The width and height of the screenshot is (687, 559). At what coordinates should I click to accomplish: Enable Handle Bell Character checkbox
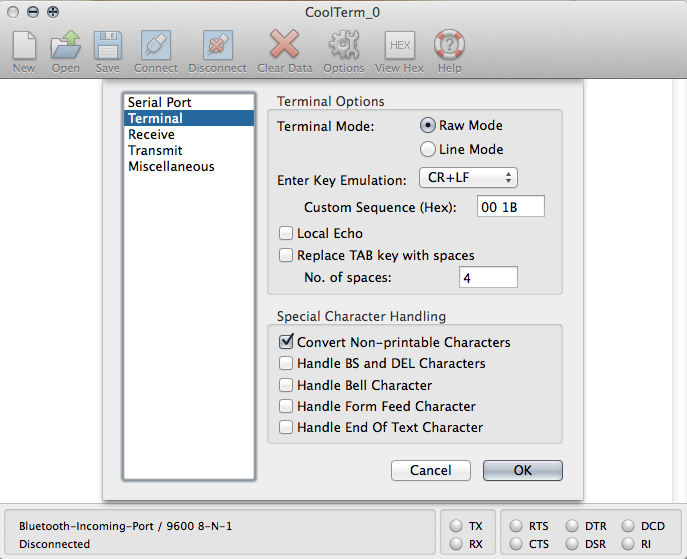(x=286, y=385)
